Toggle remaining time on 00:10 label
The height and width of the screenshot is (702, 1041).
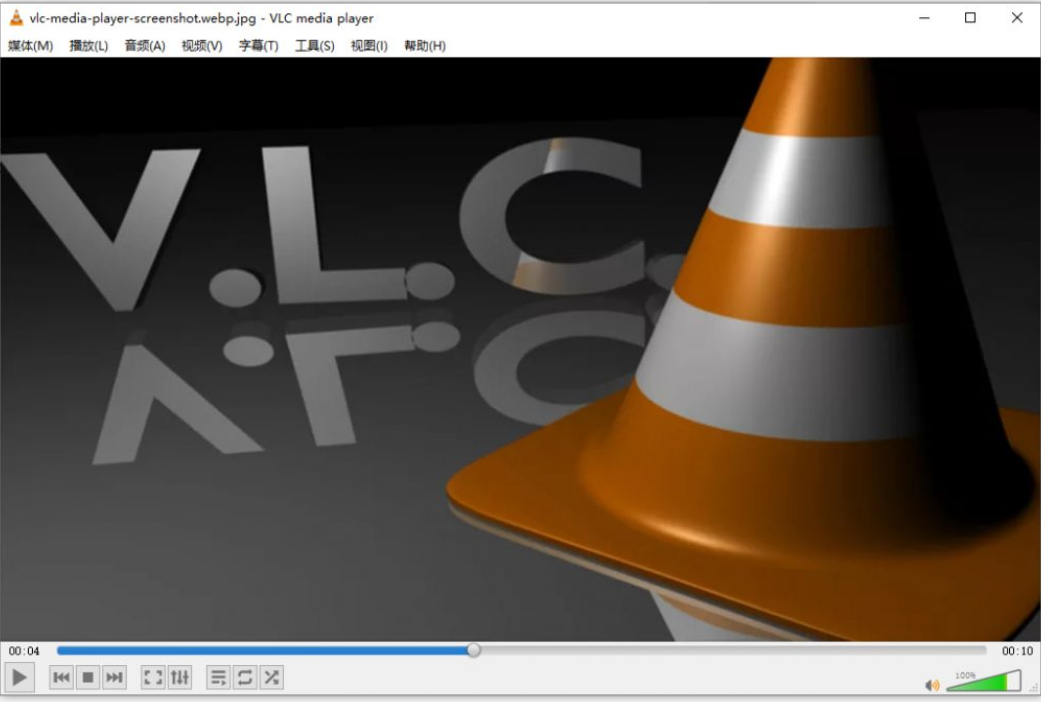point(1017,651)
